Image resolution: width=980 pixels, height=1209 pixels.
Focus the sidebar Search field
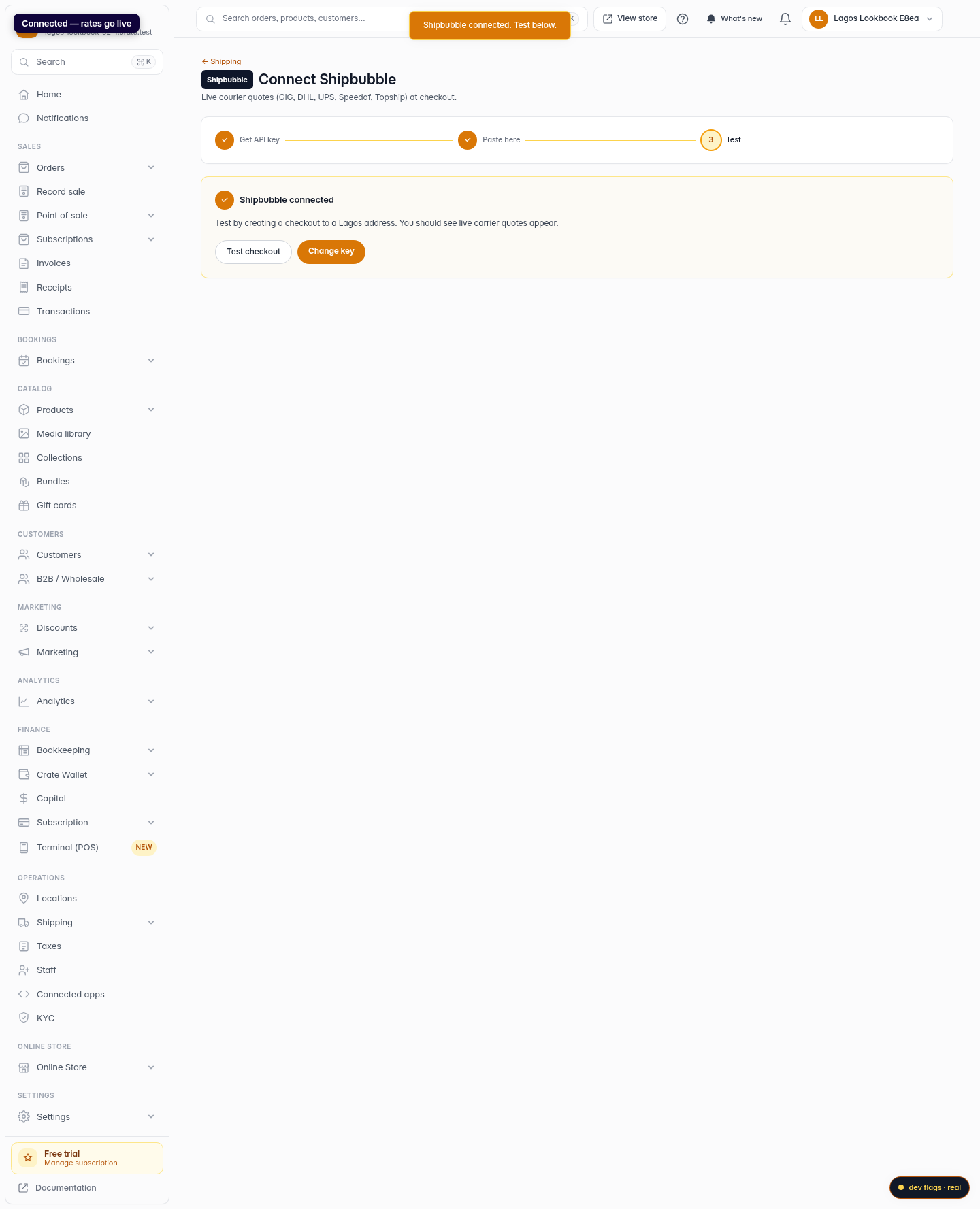pos(87,62)
